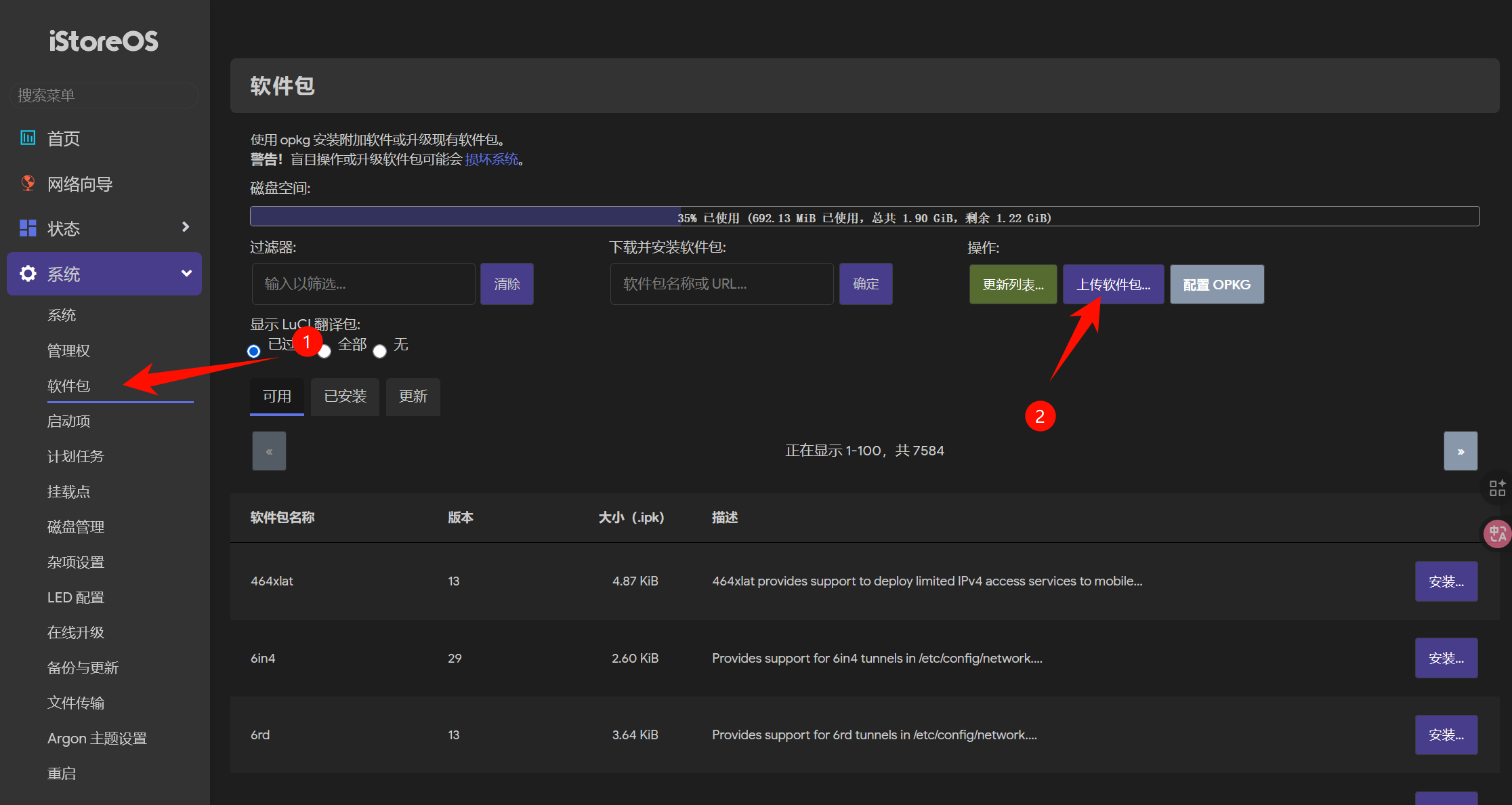Switch to the 已安装 tab
The image size is (1512, 805).
pyautogui.click(x=345, y=396)
